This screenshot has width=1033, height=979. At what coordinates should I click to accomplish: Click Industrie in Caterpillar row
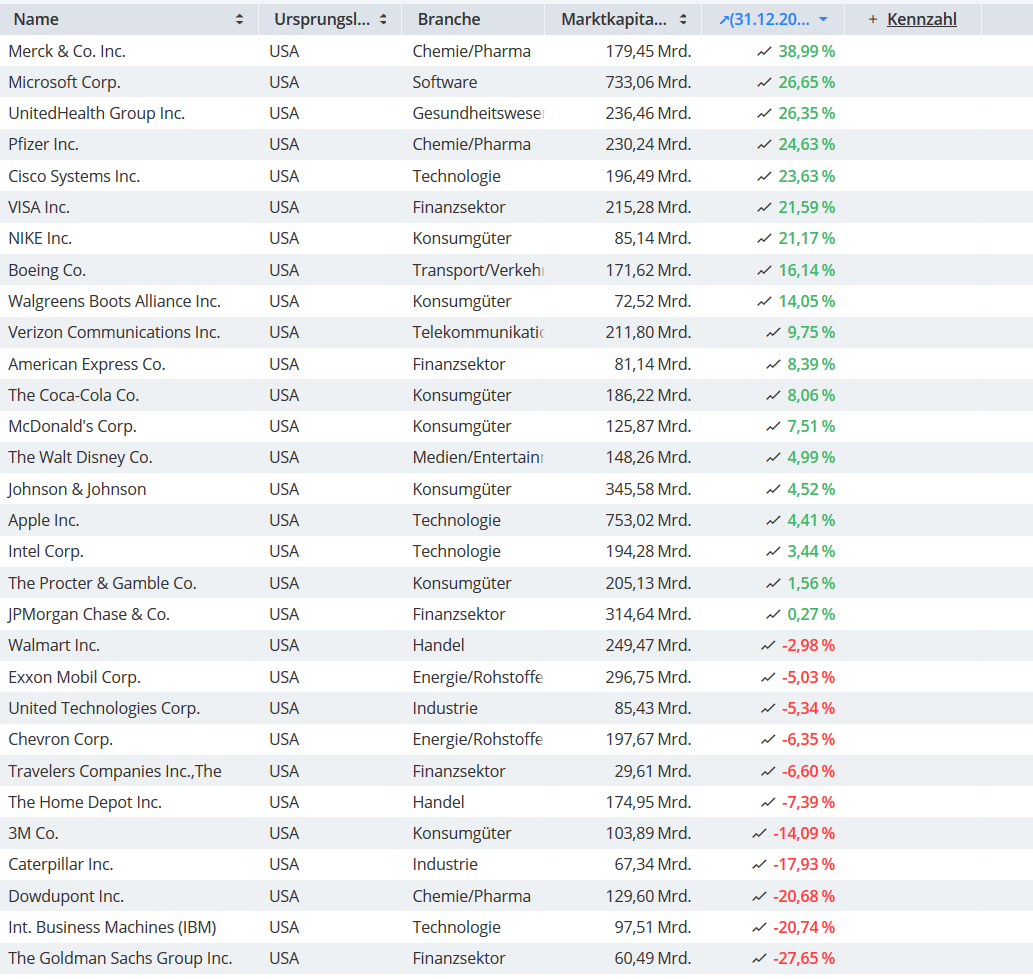coord(445,864)
